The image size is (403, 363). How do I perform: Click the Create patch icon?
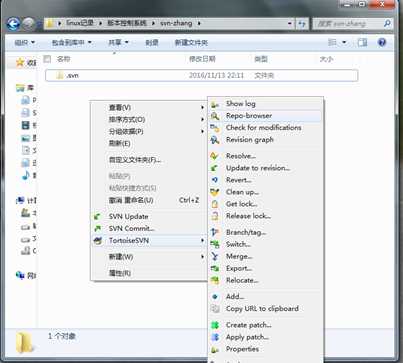point(215,325)
